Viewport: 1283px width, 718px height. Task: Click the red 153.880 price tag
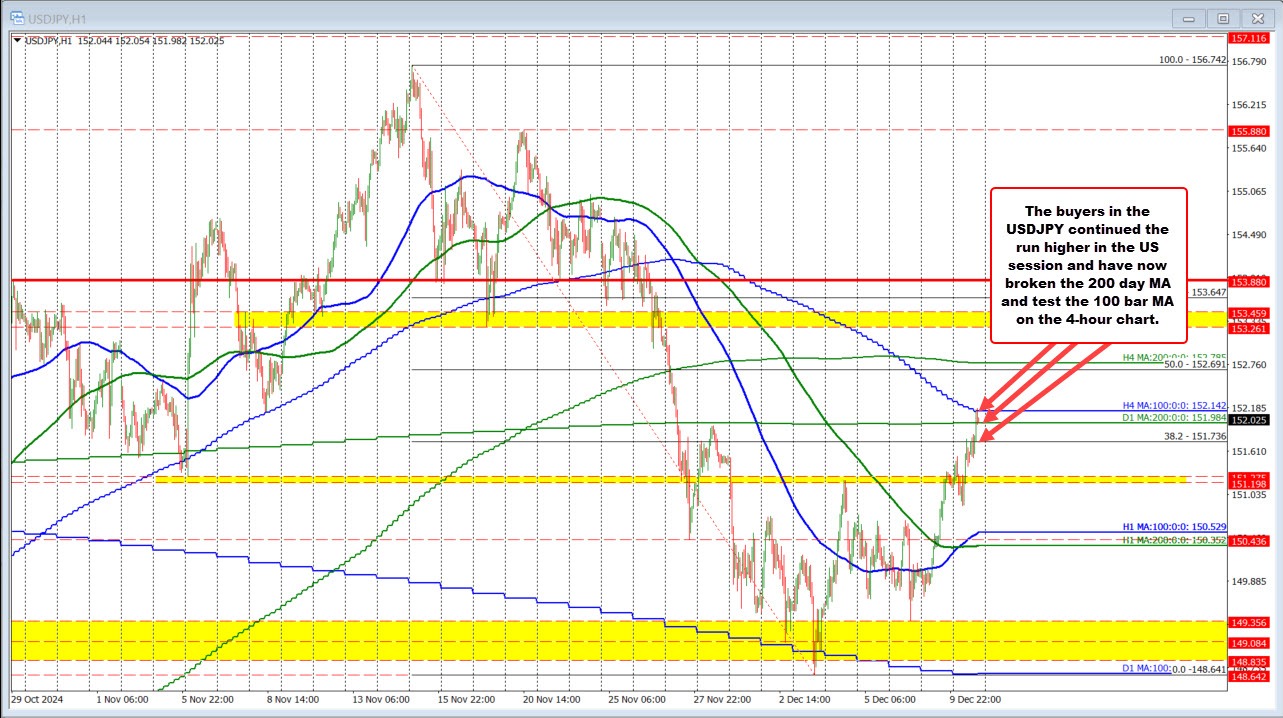pyautogui.click(x=1251, y=282)
